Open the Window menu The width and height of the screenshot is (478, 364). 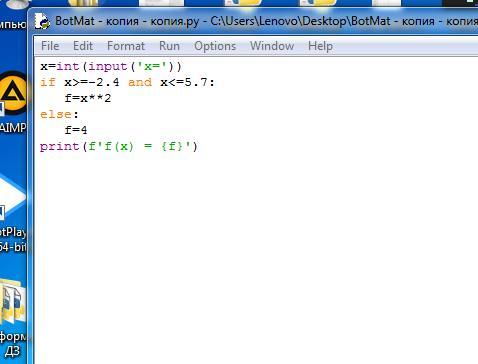coord(272,46)
